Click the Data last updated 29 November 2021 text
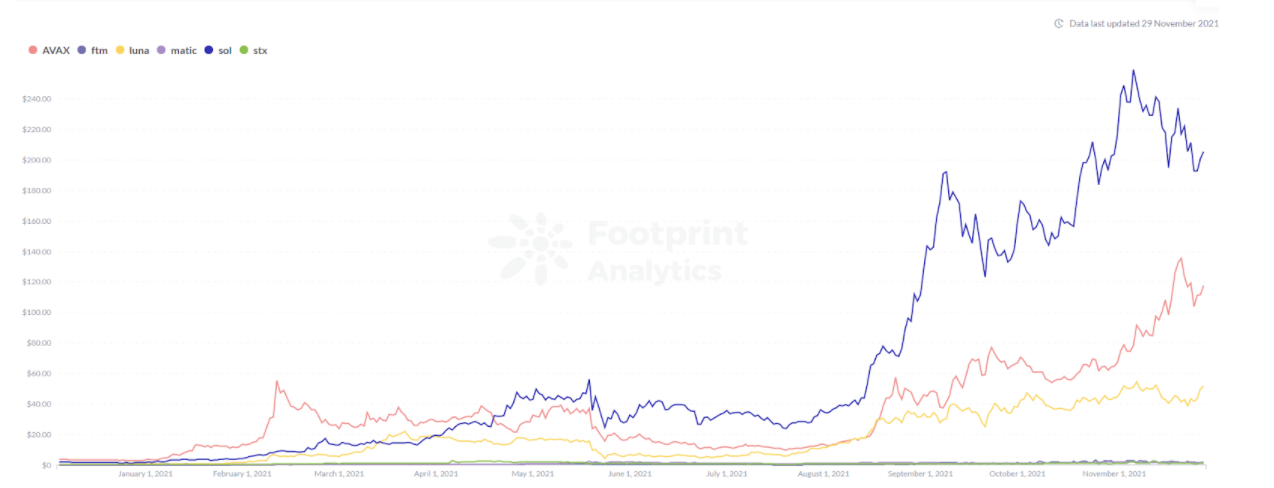Viewport: 1274px width, 488px height. click(x=1144, y=23)
